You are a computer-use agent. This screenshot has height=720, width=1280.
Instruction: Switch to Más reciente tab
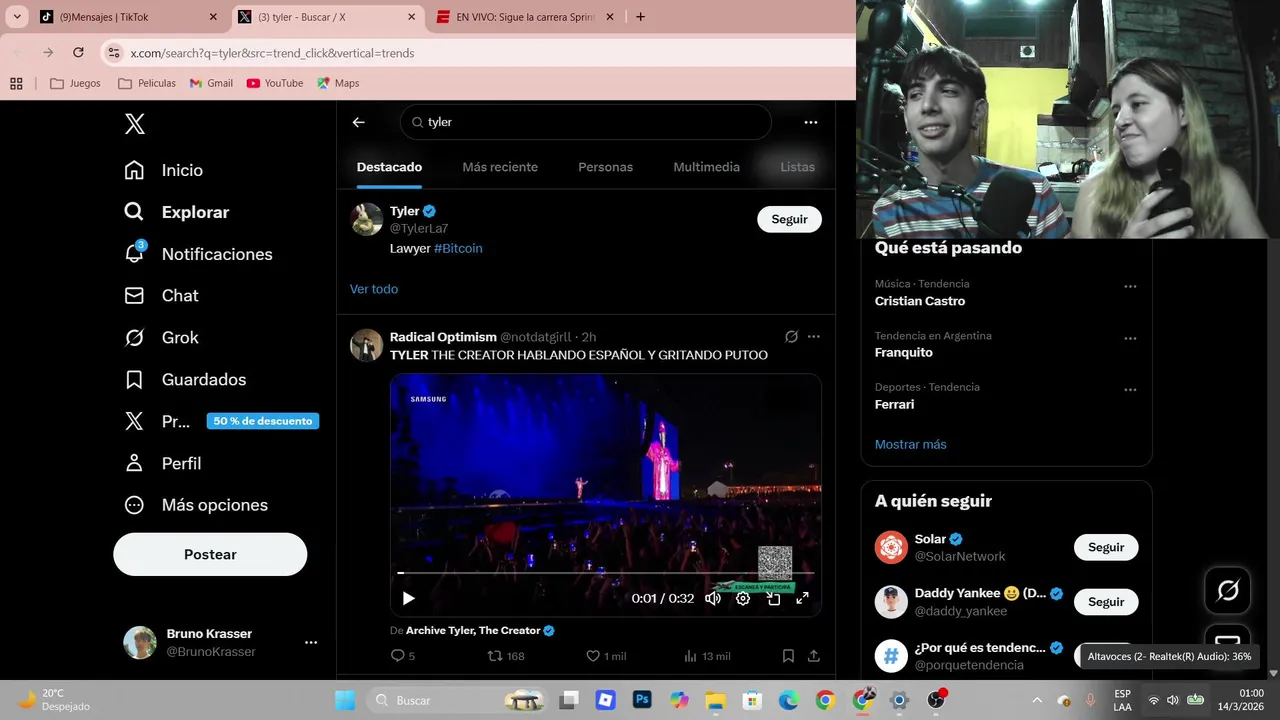coord(500,167)
